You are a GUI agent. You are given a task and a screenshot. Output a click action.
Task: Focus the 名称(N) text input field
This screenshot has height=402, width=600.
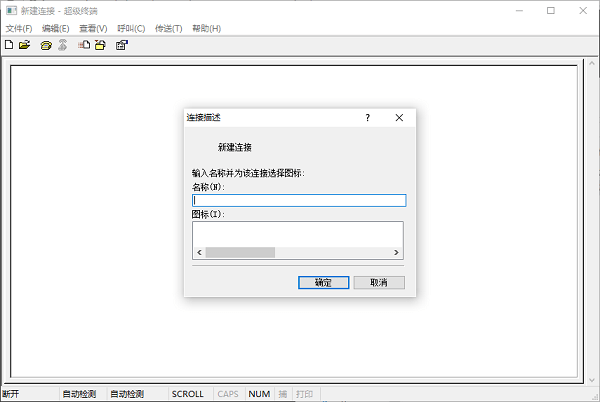299,200
